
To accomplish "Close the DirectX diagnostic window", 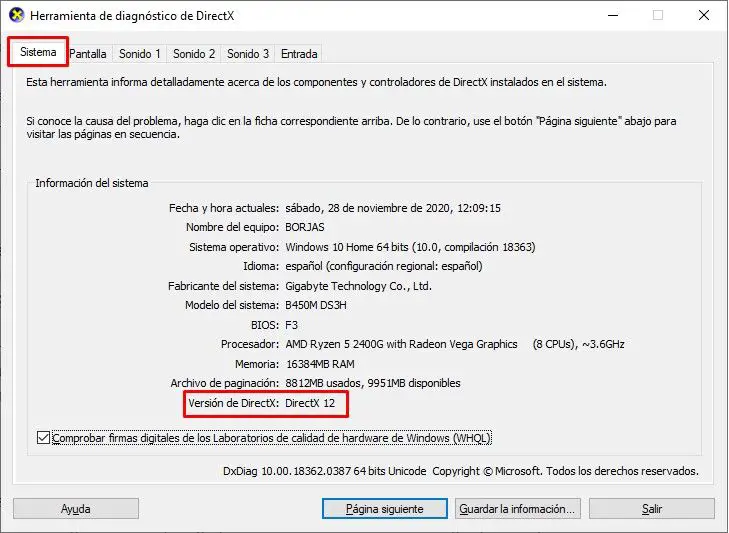I will 703,15.
